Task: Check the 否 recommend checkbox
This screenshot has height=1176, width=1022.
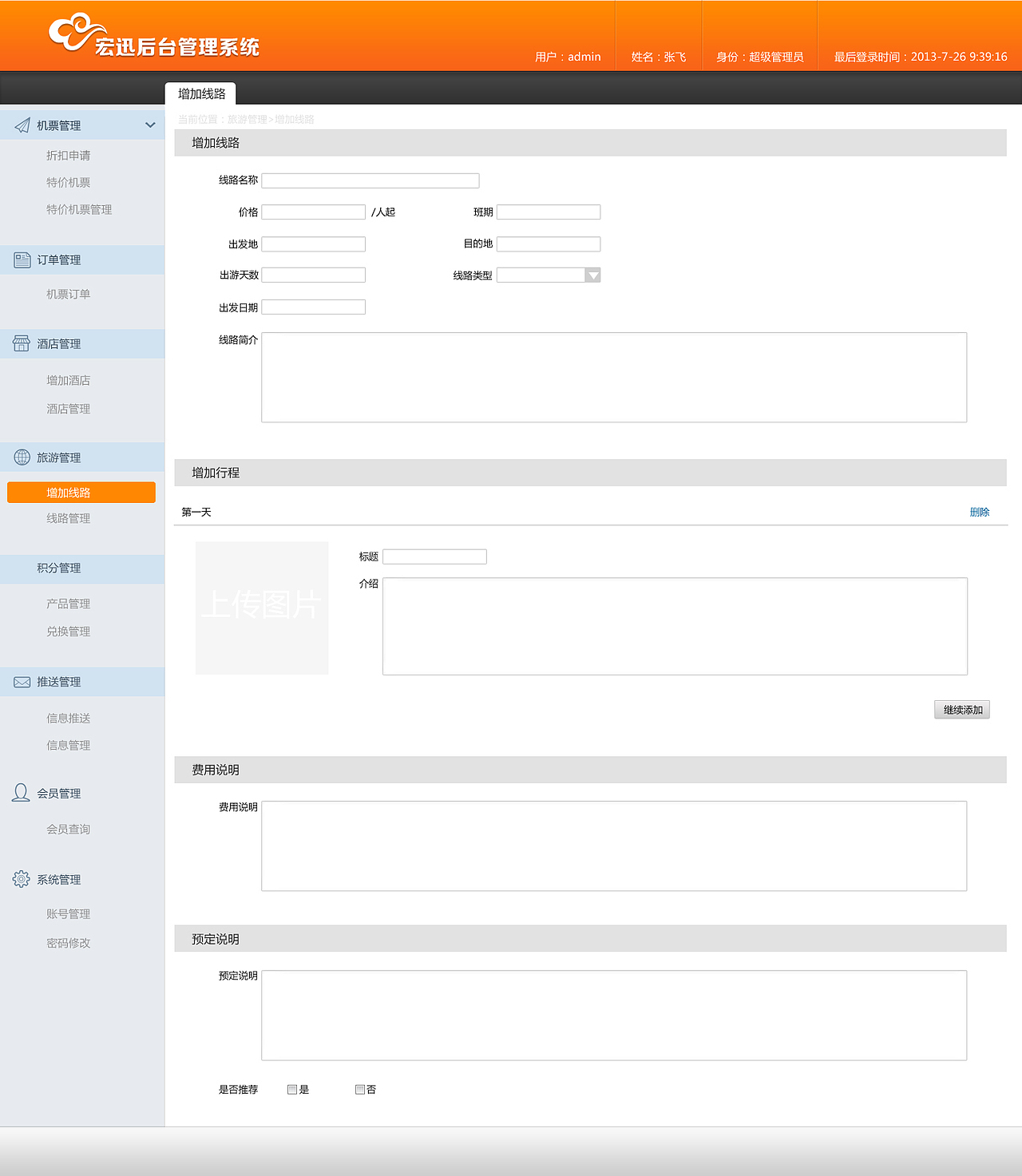Action: click(x=360, y=1090)
